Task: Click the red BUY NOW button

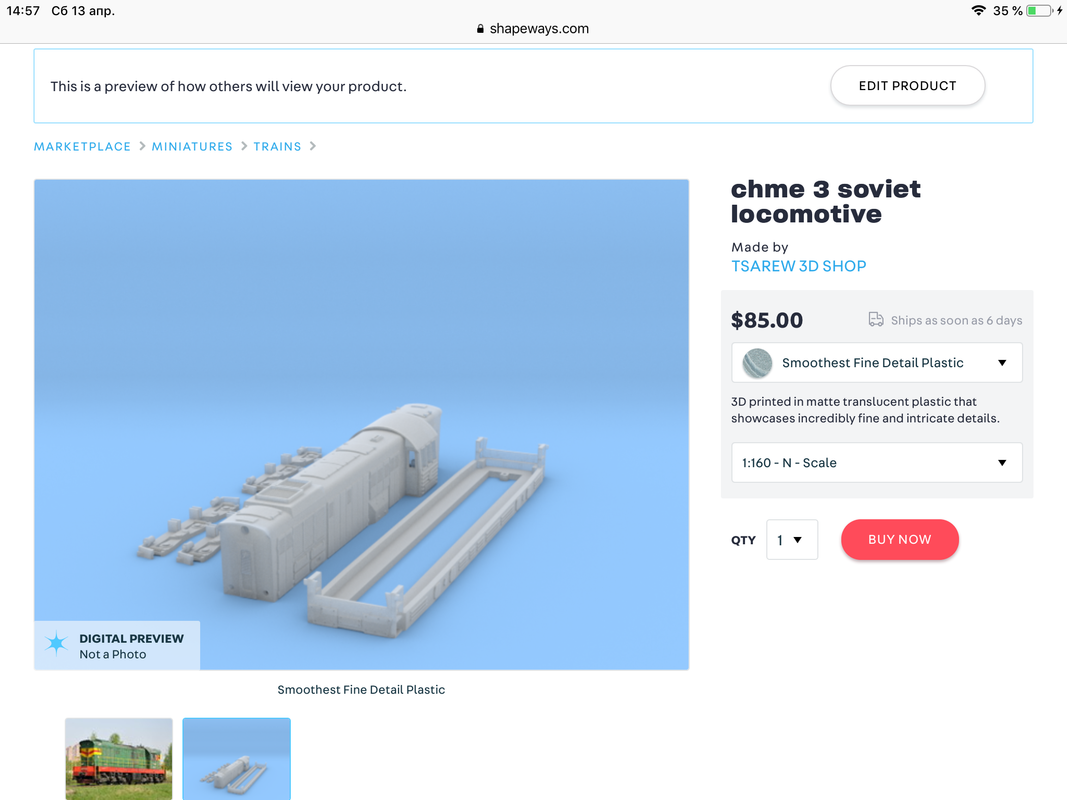Action: pyautogui.click(x=900, y=539)
